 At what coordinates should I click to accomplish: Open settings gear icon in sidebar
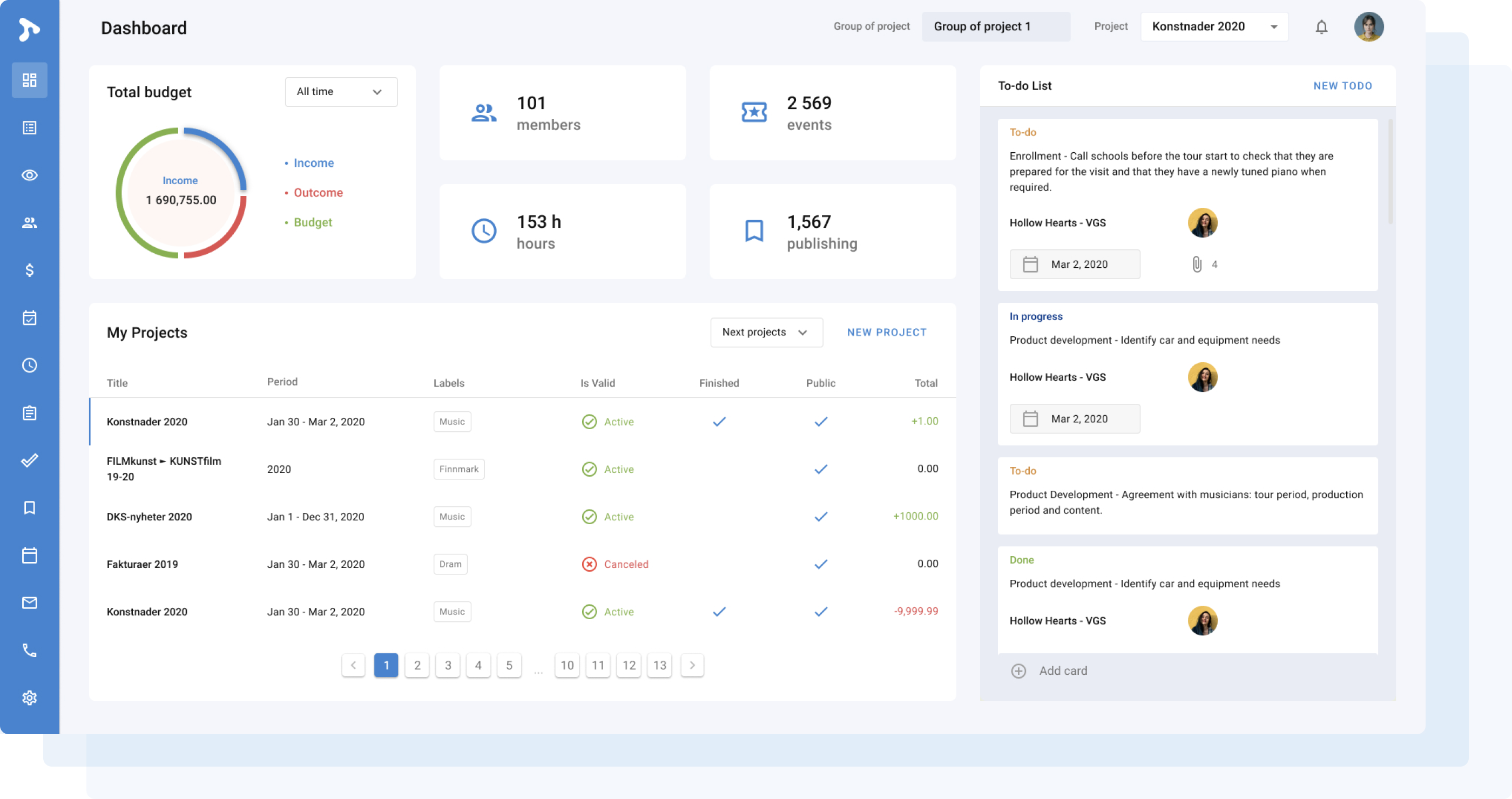(x=29, y=698)
